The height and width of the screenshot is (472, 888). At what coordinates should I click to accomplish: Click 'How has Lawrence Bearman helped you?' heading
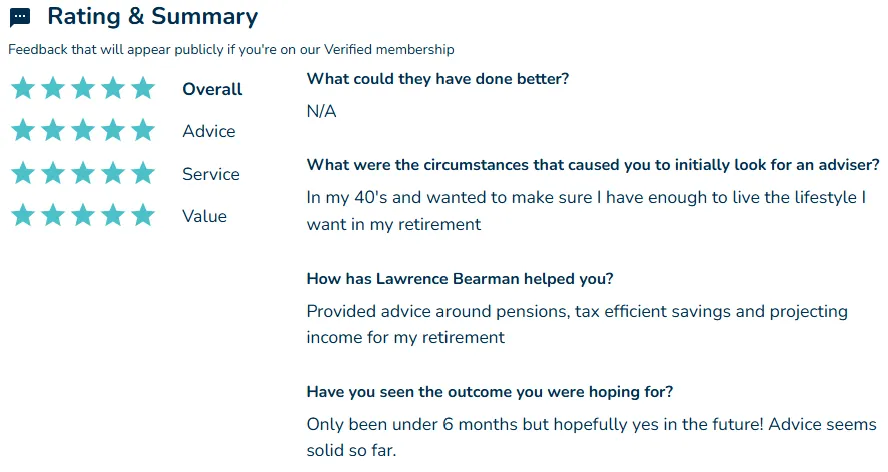coord(460,279)
